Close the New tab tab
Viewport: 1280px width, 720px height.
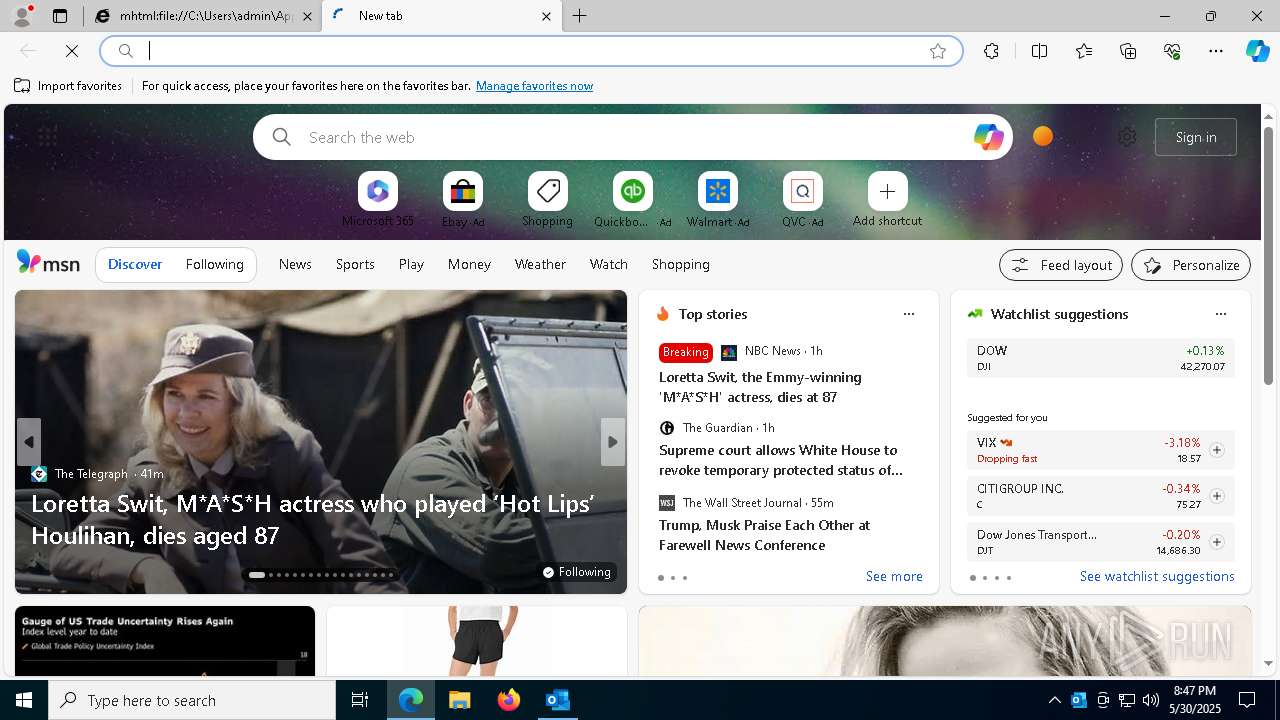tap(546, 16)
